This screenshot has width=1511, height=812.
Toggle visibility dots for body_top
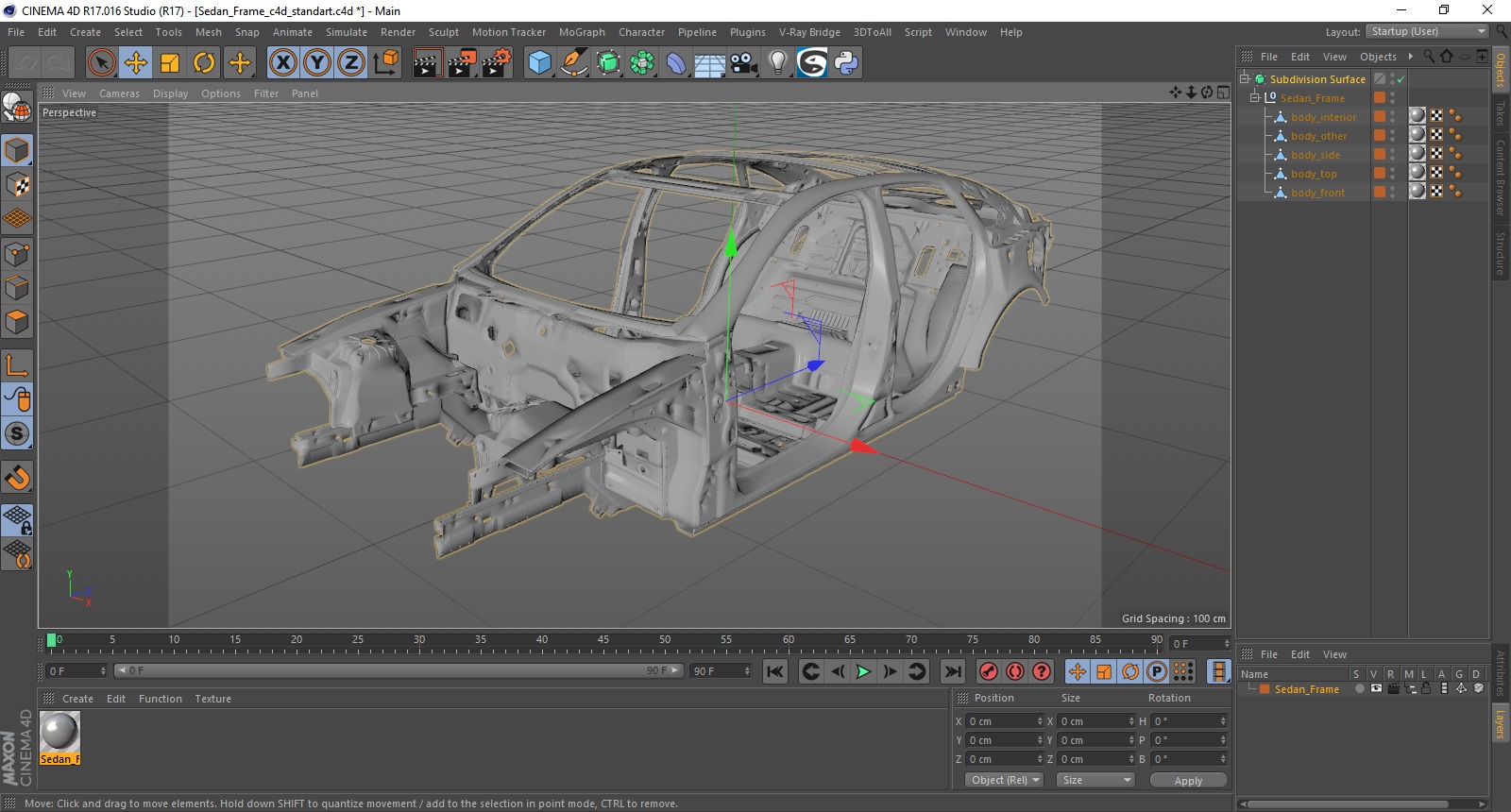1392,174
